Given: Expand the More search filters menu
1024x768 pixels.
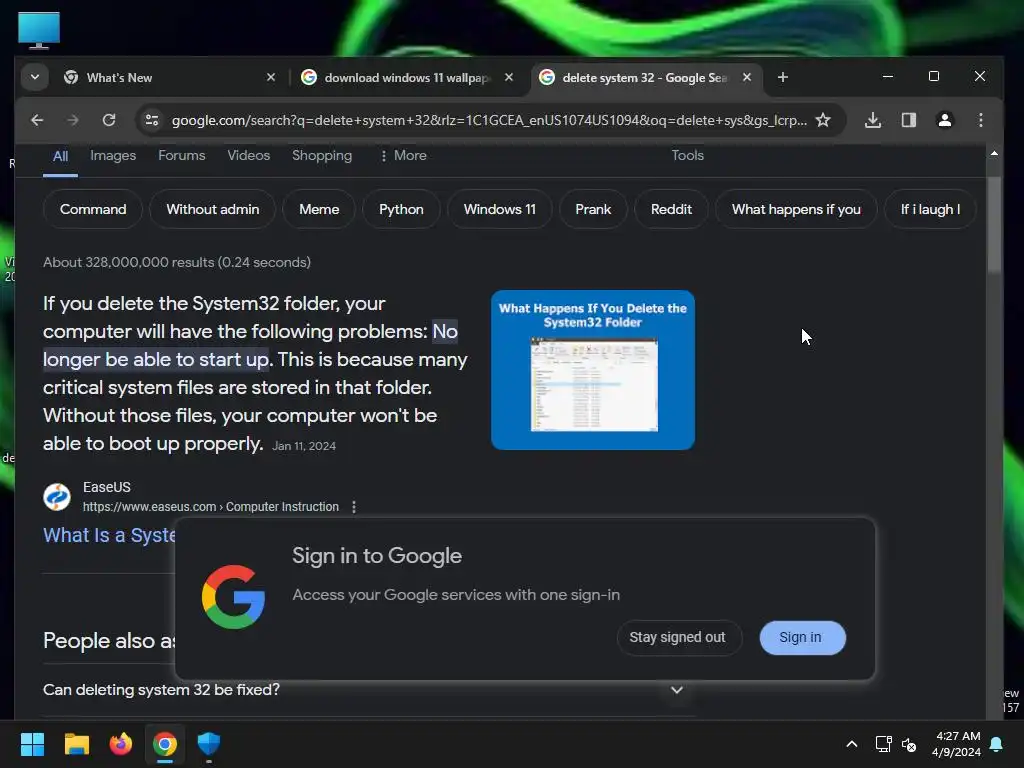Looking at the screenshot, I should 403,155.
